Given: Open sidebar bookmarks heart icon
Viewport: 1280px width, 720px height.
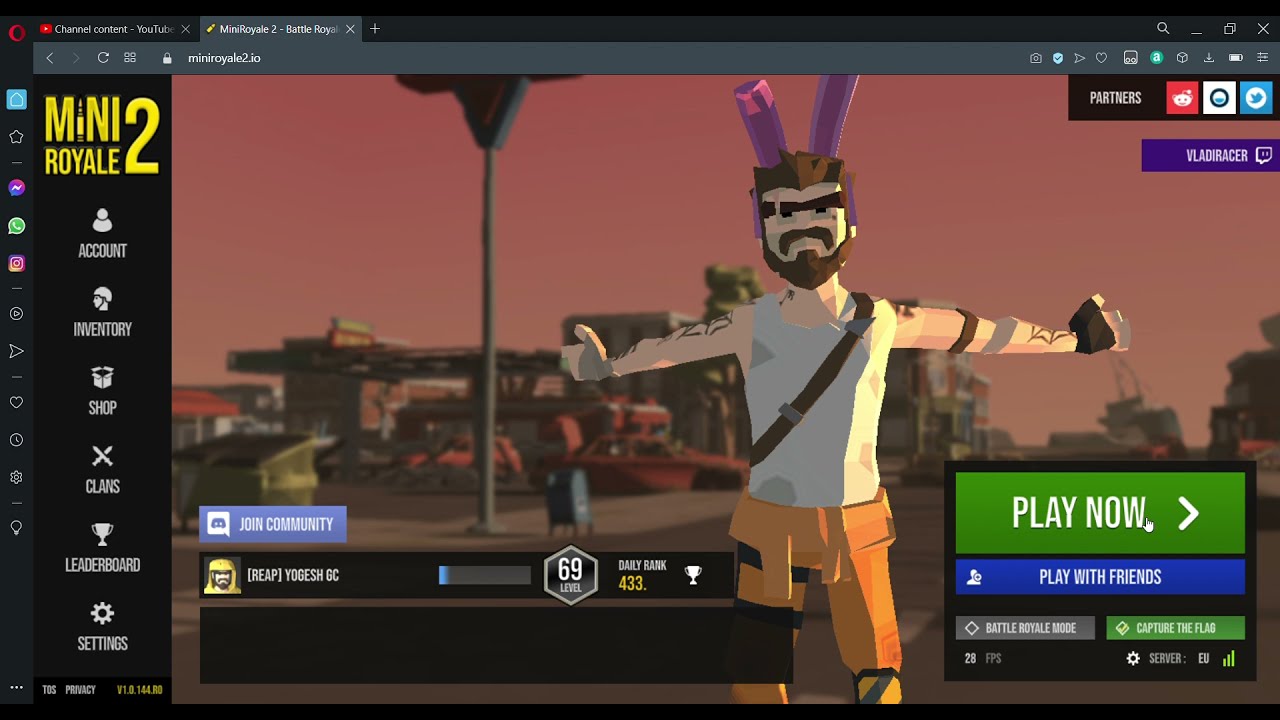Looking at the screenshot, I should 16,403.
